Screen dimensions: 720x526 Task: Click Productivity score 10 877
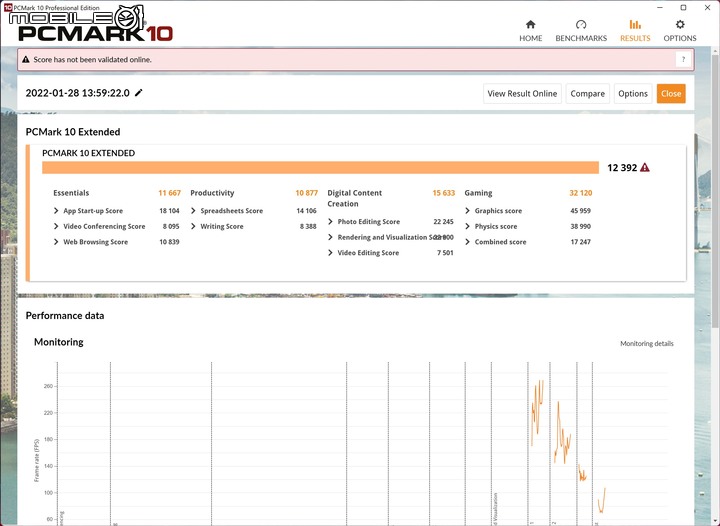click(306, 193)
